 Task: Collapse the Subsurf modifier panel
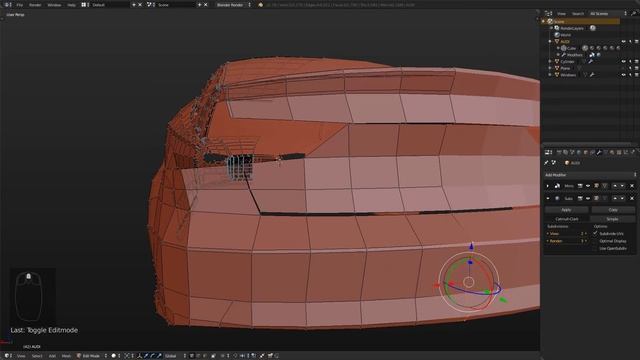pyautogui.click(x=548, y=198)
